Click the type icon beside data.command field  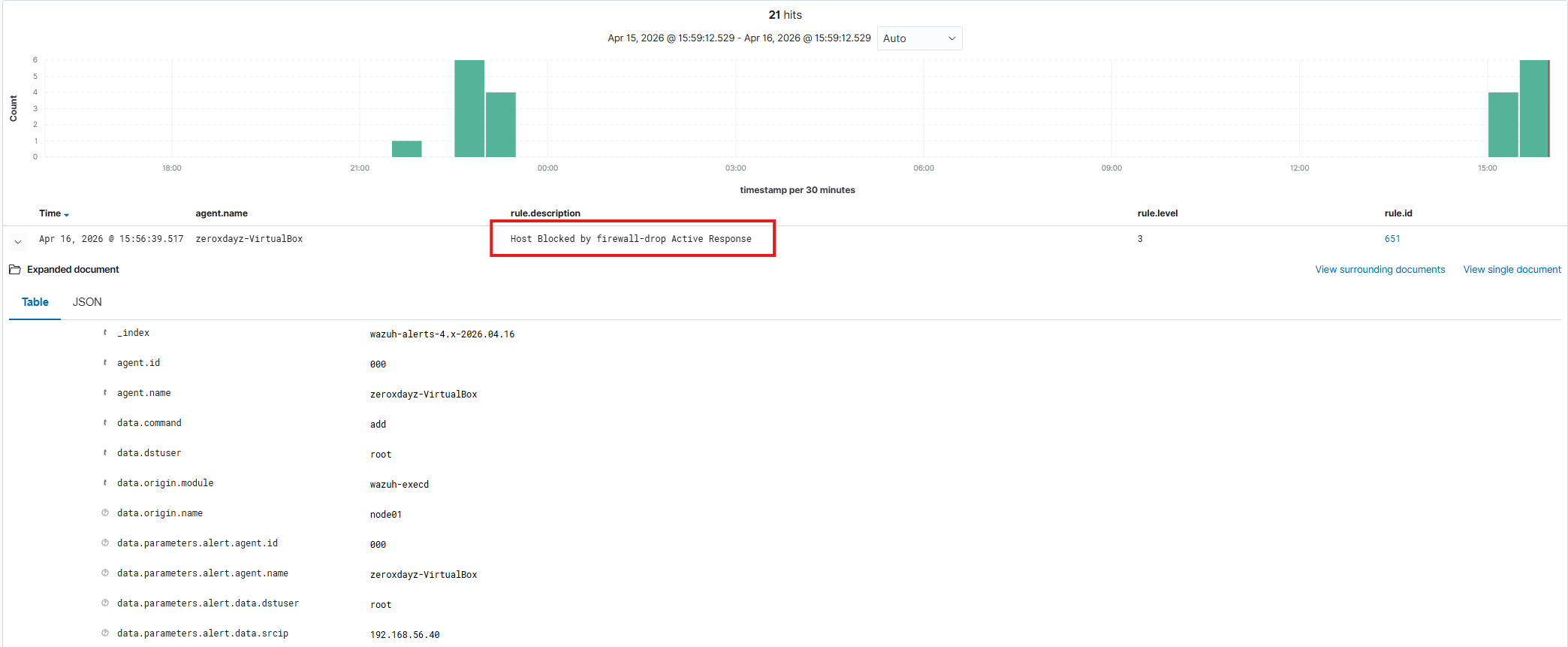coord(105,422)
